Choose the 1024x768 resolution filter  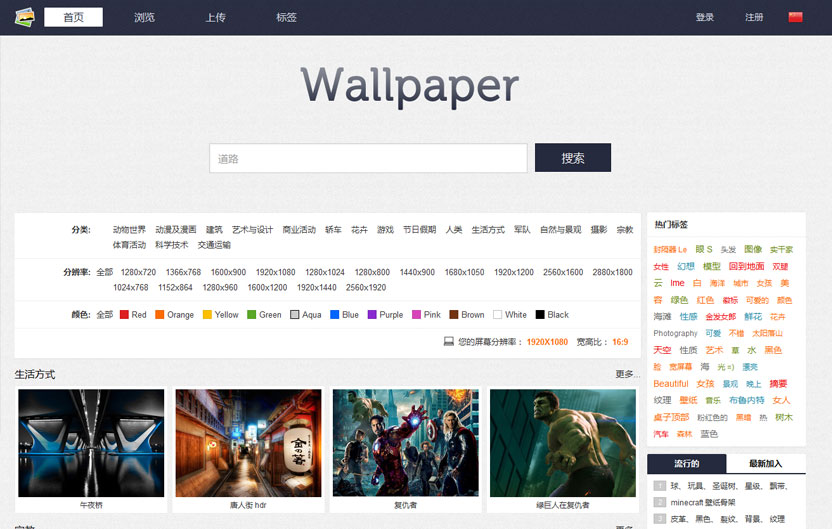pos(131,288)
